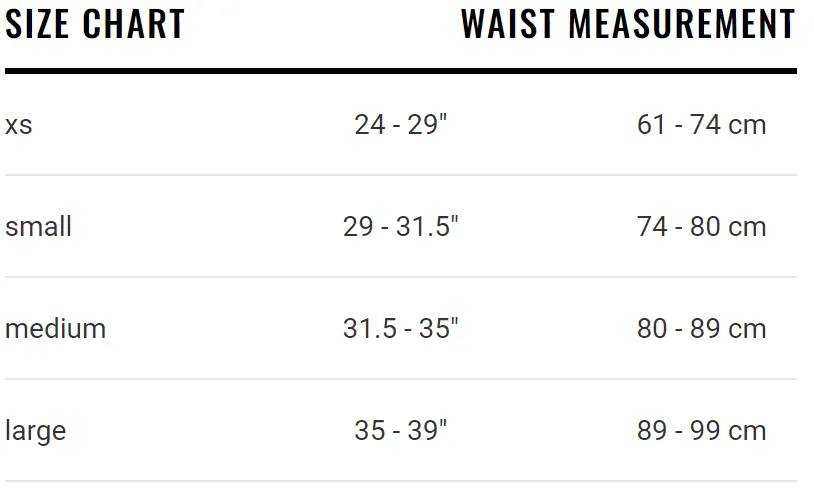Click the divider line below medium row
Image resolution: width=814 pixels, height=501 pixels.
[401, 379]
